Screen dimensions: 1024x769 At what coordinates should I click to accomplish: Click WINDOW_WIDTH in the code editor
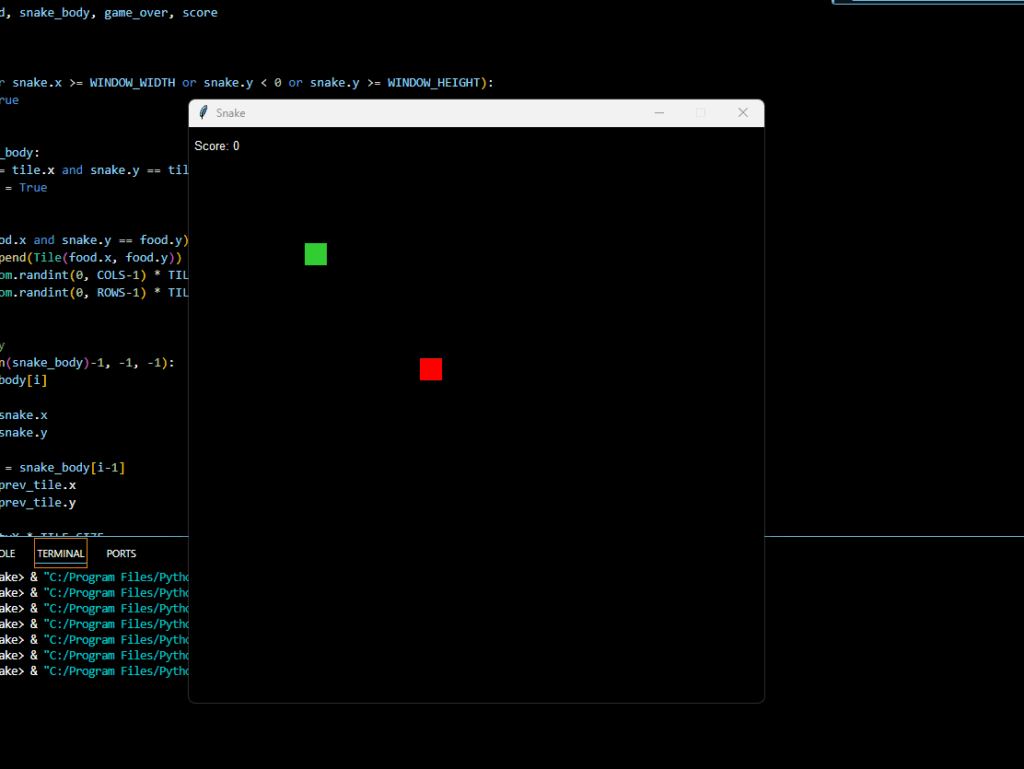(132, 82)
